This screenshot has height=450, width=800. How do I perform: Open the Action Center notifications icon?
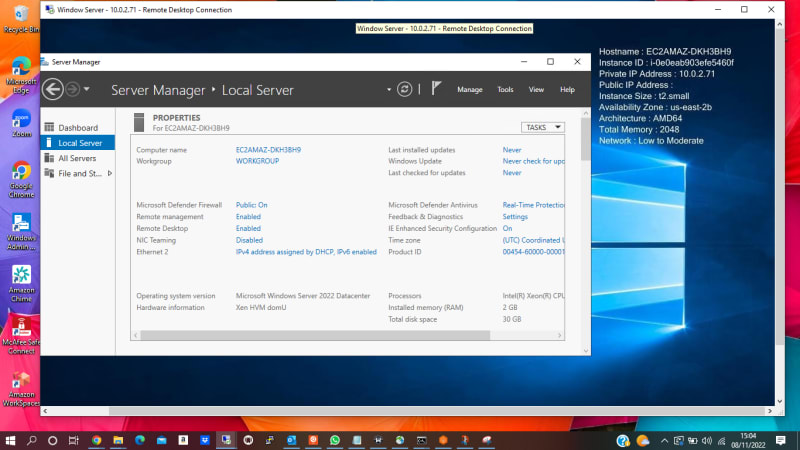781,440
